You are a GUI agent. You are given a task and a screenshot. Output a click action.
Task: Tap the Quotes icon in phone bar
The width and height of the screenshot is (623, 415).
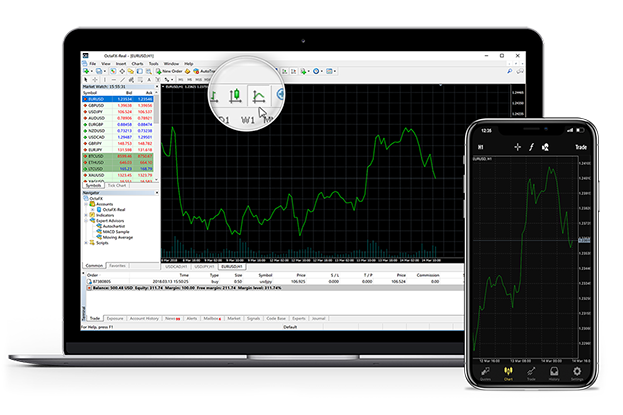tap(486, 375)
